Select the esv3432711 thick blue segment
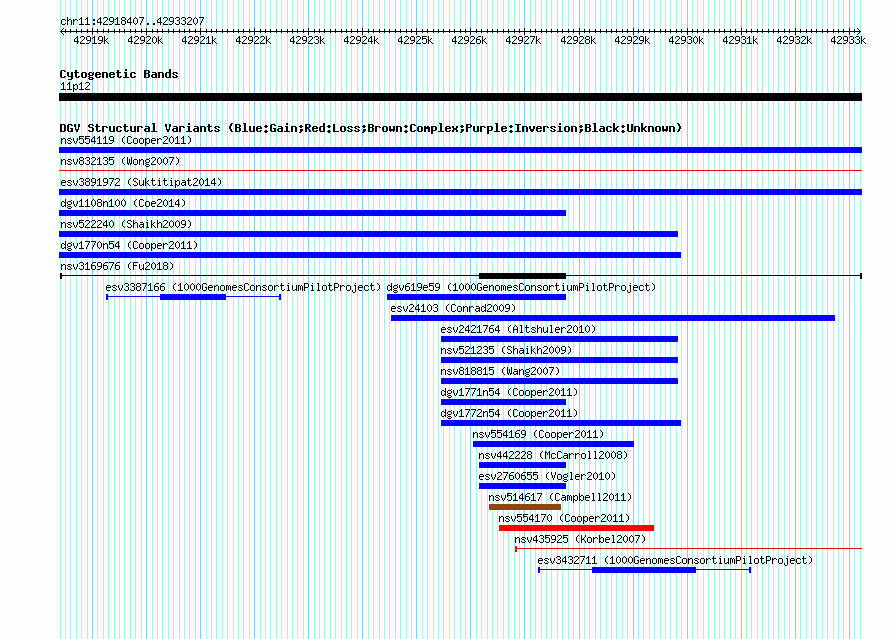890x639 pixels. [x=644, y=570]
